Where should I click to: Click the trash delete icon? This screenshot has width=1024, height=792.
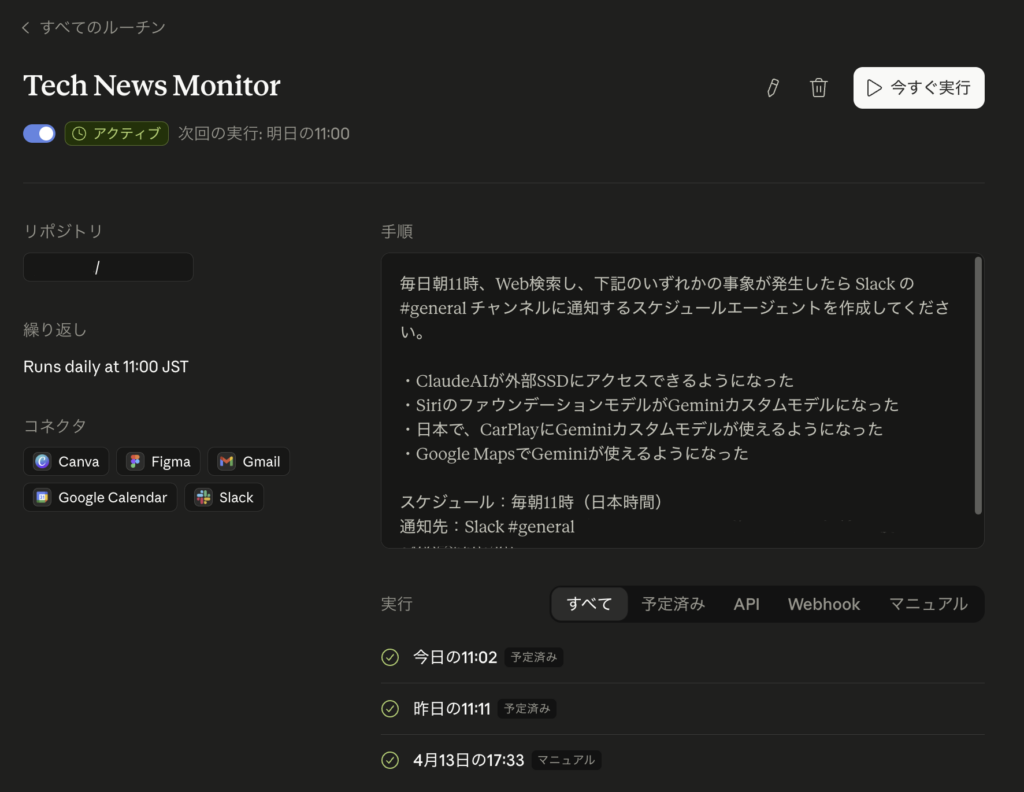(818, 88)
